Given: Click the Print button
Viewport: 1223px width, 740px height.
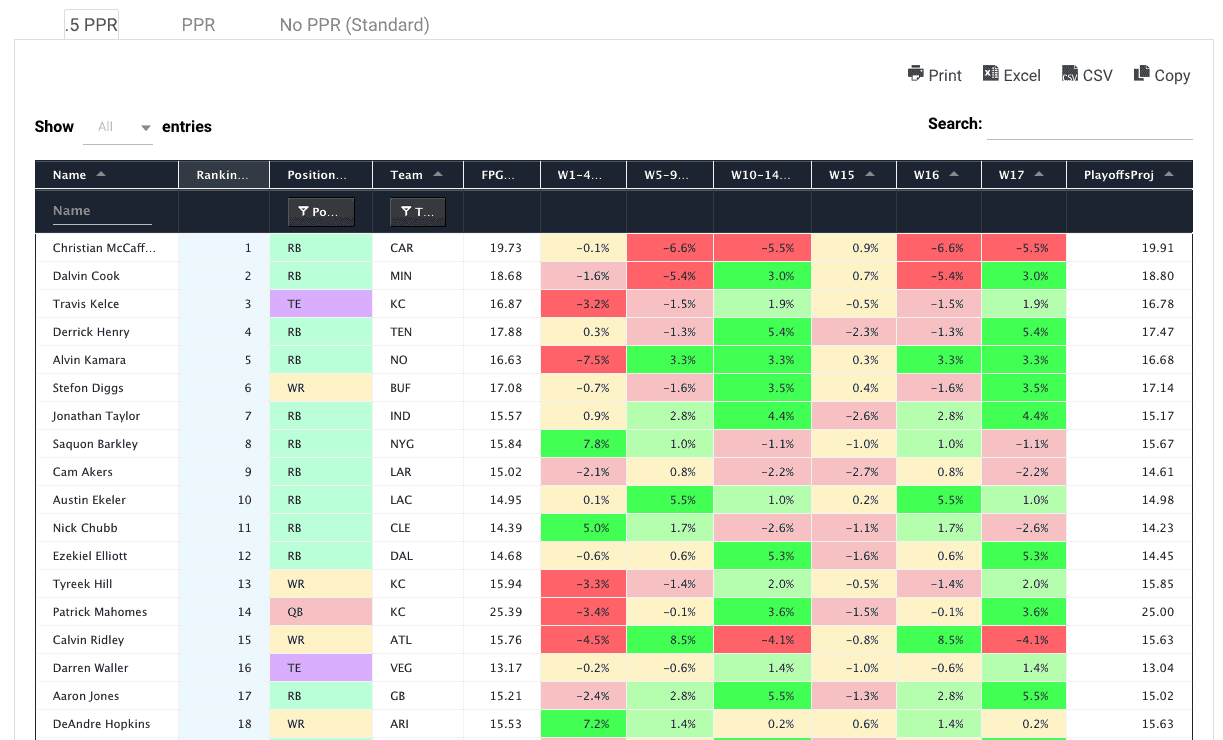Looking at the screenshot, I should pyautogui.click(x=935, y=75).
